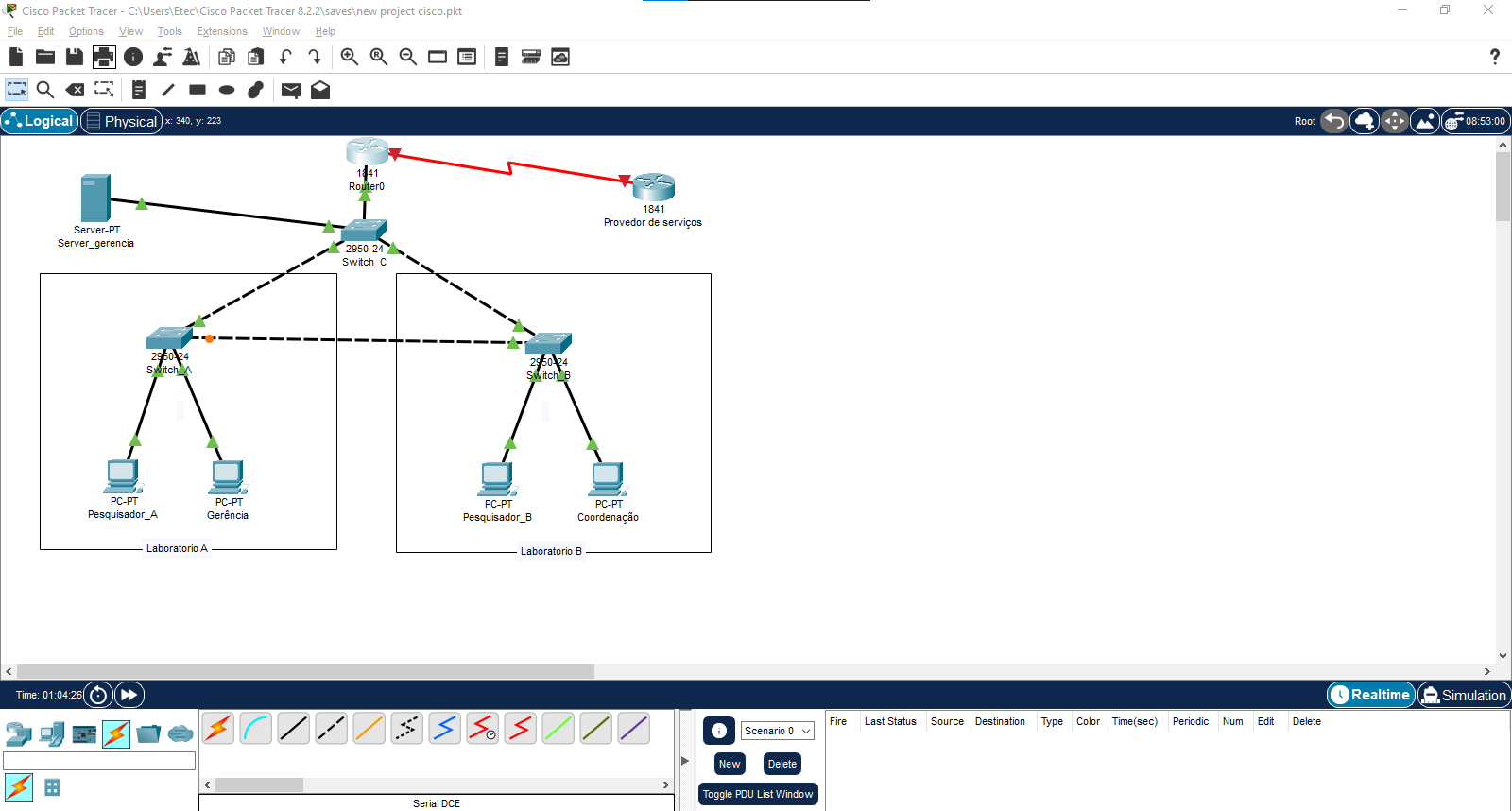Image resolution: width=1512 pixels, height=811 pixels.
Task: Add a Complex PDU with the open envelope
Action: 320,90
